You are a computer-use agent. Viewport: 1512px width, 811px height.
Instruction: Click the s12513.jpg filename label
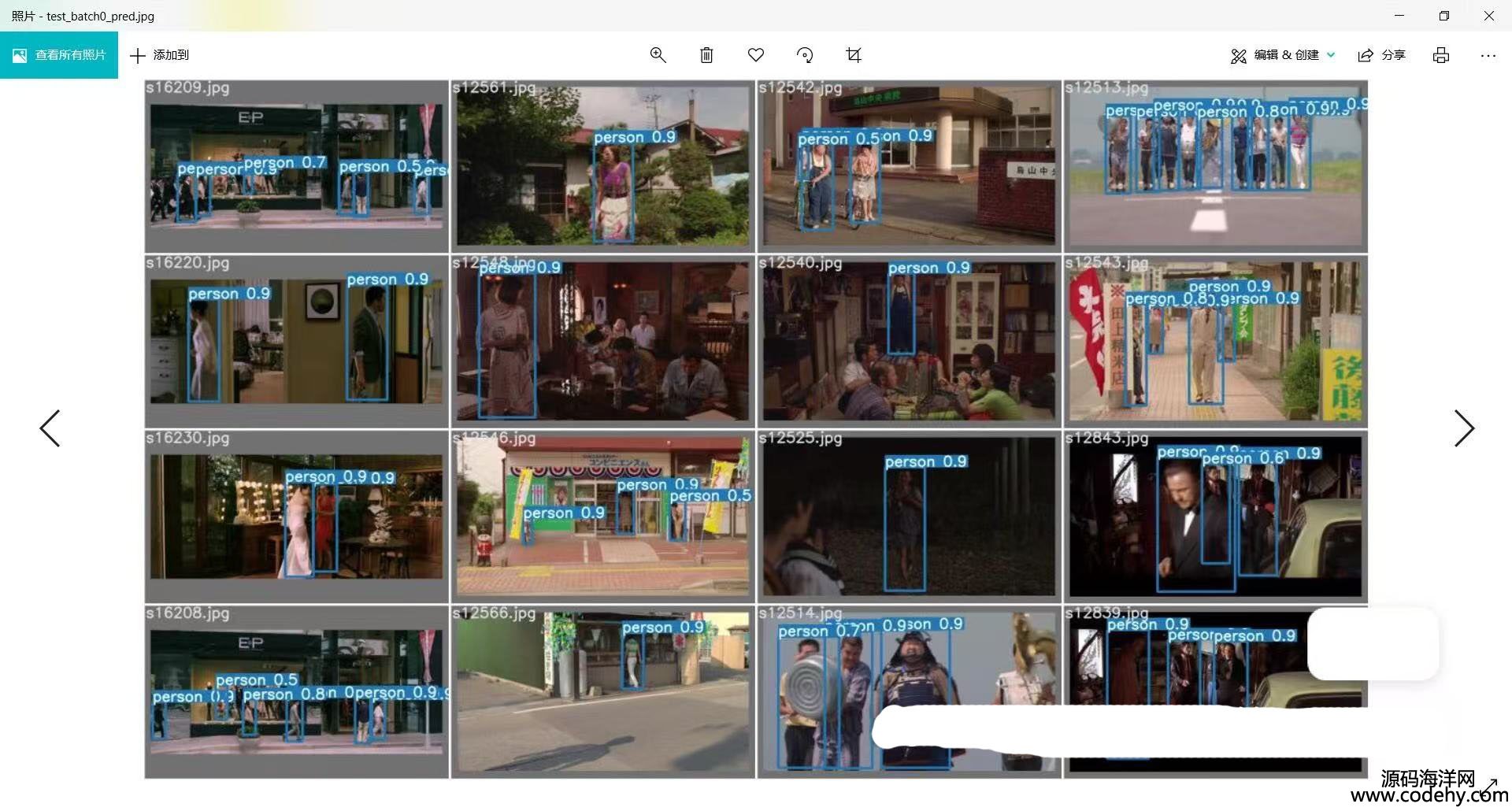pyautogui.click(x=1106, y=88)
